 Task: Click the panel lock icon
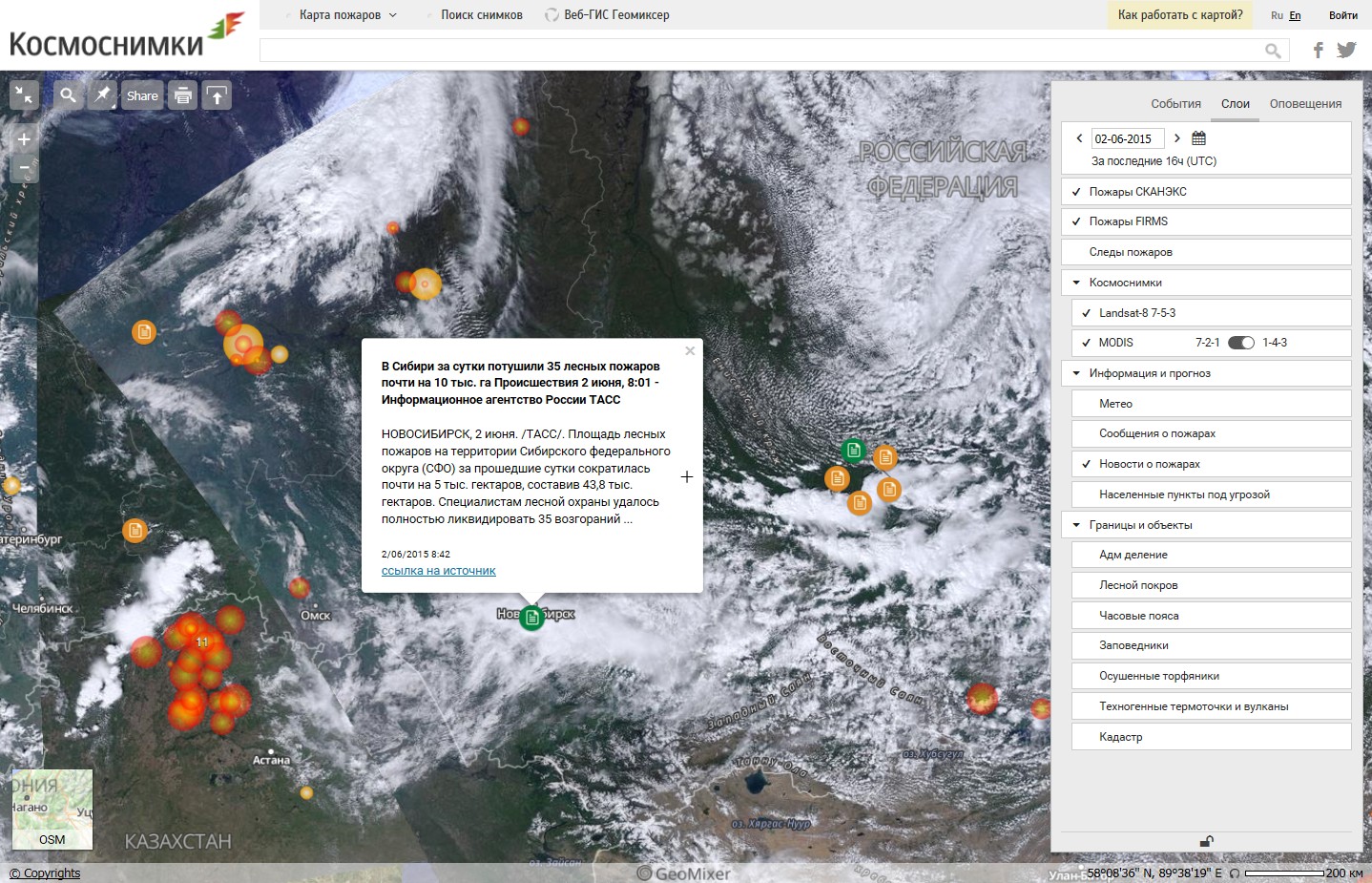coord(1207,841)
